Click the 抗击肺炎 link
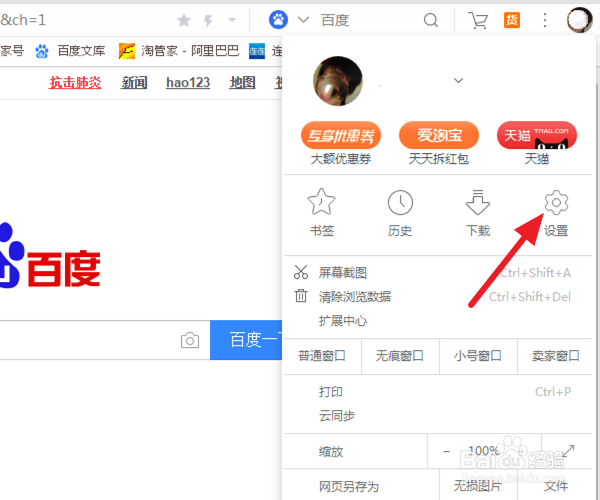Viewport: 600px width, 500px height. [75, 82]
